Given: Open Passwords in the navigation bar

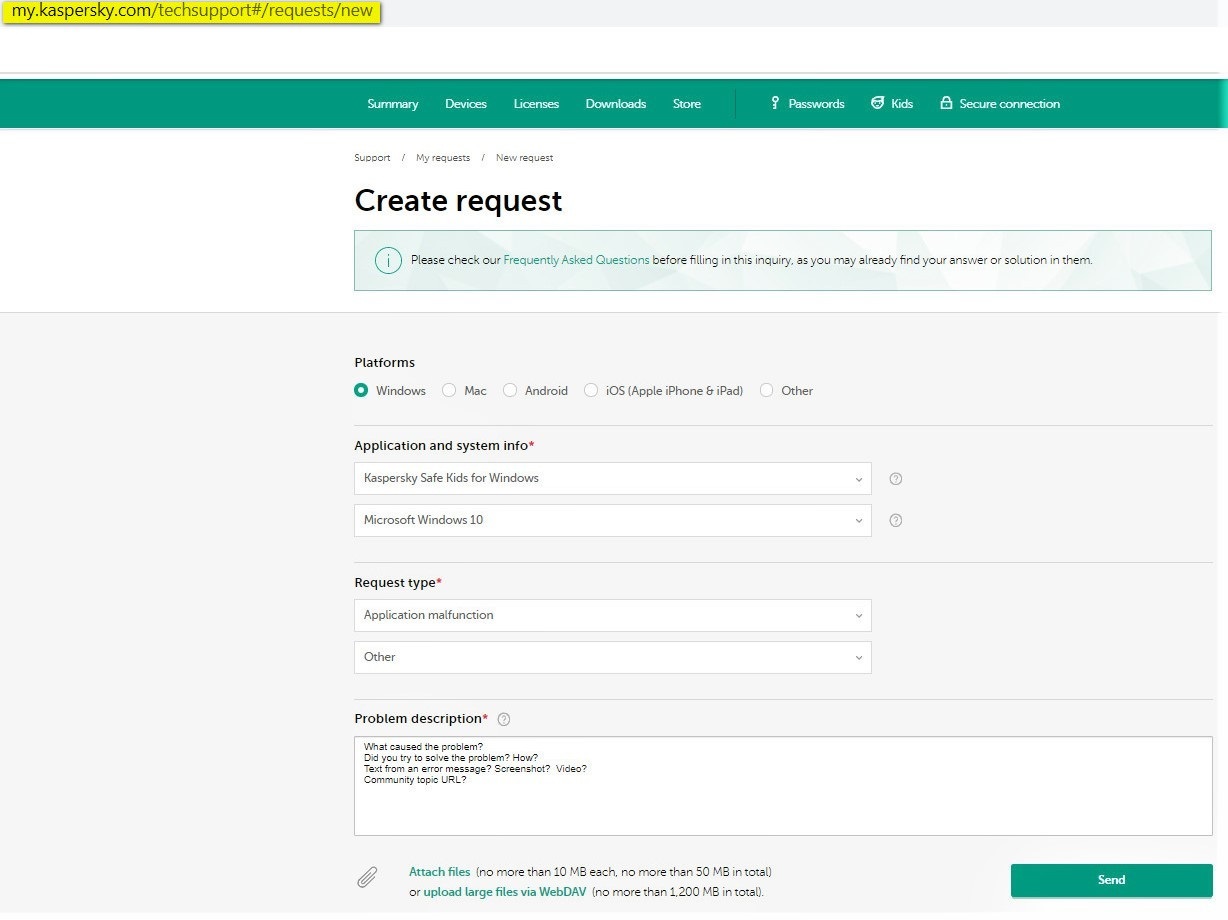Looking at the screenshot, I should pos(816,104).
